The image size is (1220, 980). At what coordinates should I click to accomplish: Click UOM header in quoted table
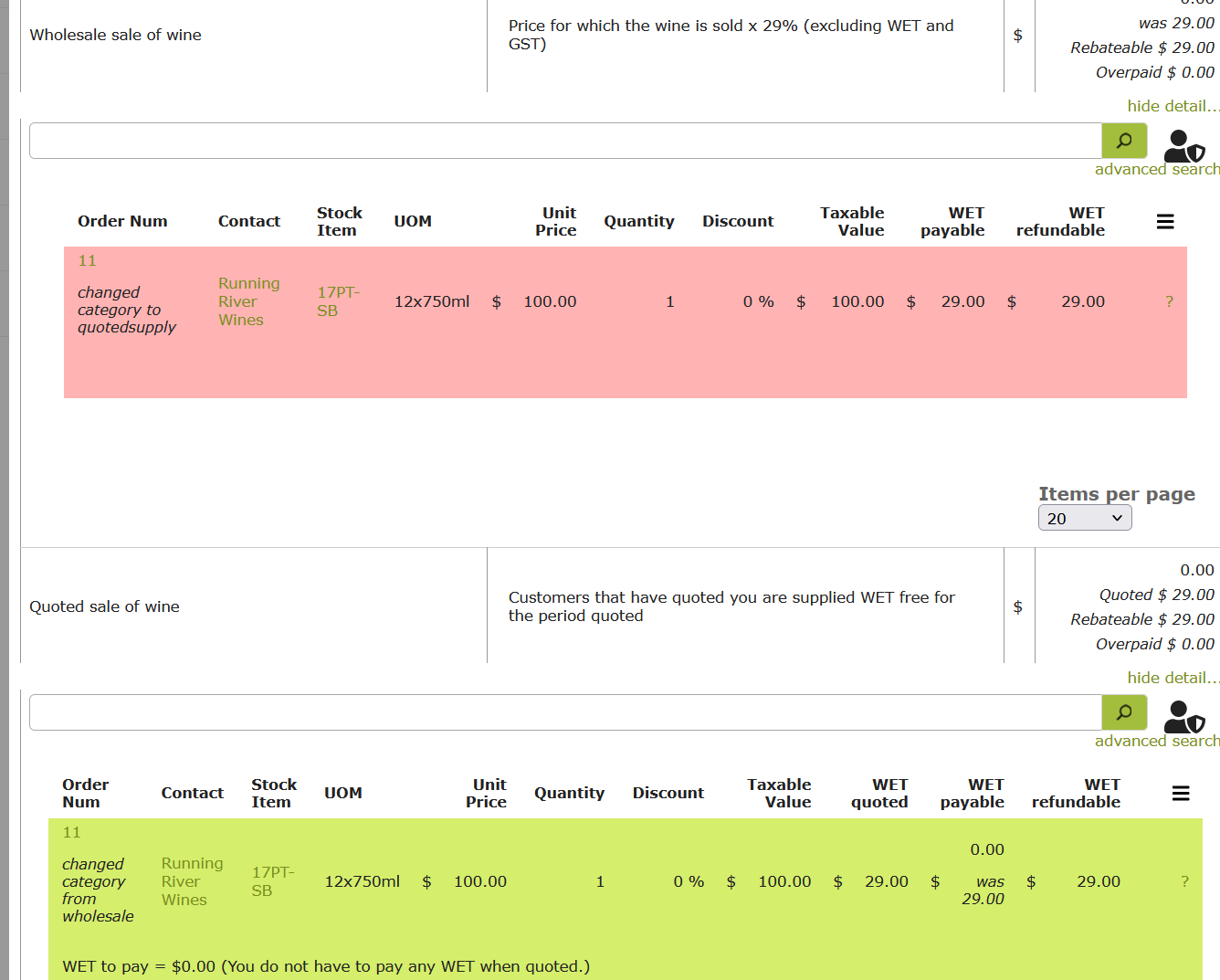pyautogui.click(x=343, y=793)
